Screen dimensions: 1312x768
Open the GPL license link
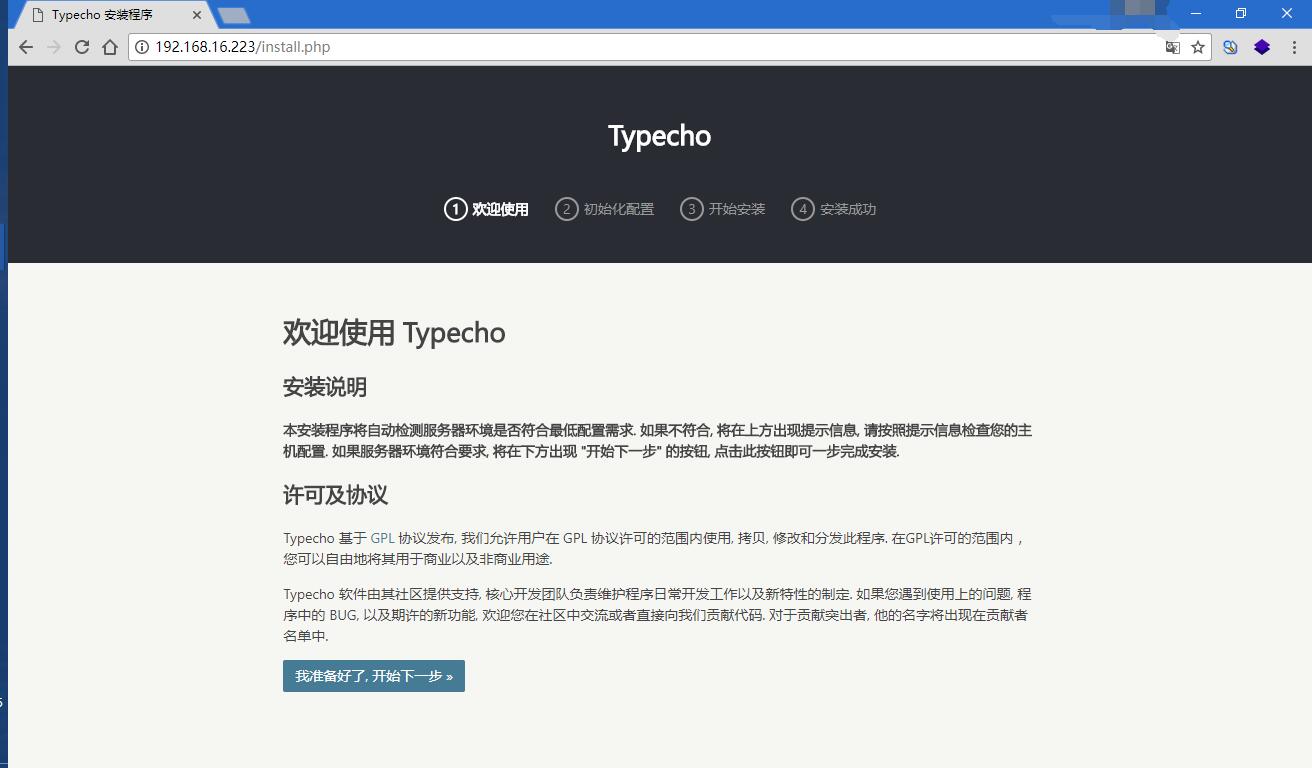382,538
